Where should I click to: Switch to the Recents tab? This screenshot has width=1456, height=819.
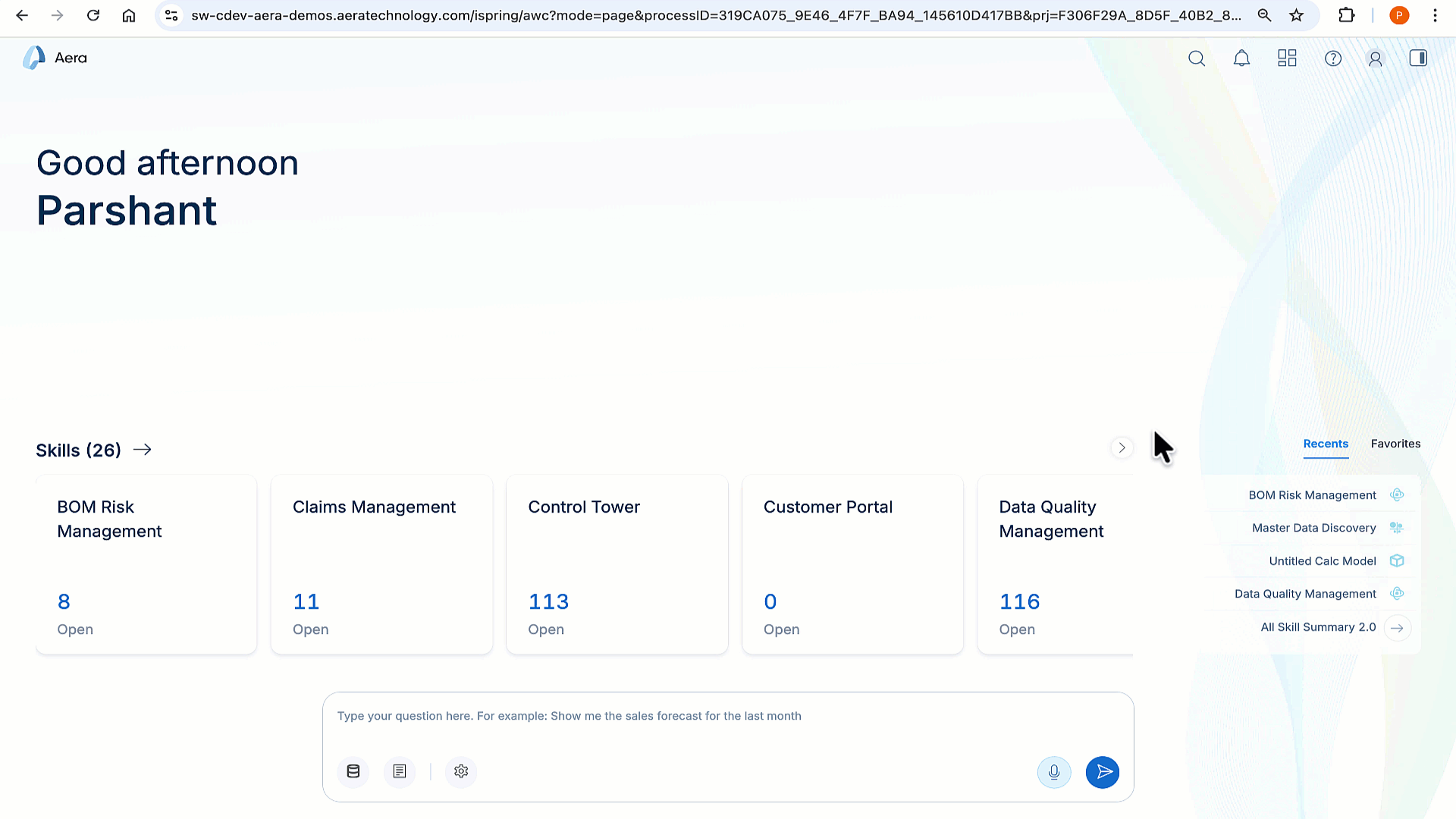click(x=1326, y=444)
